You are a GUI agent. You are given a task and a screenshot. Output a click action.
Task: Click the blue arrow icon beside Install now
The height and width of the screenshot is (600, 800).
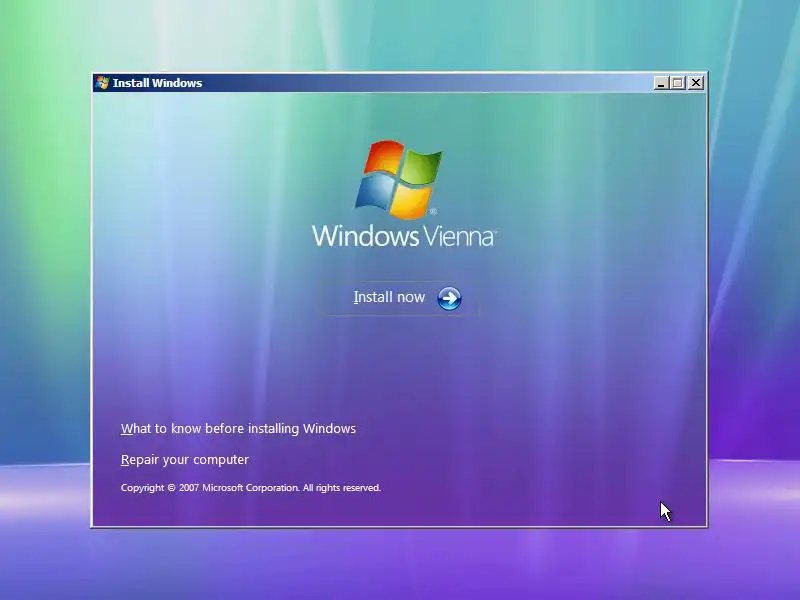pyautogui.click(x=449, y=298)
